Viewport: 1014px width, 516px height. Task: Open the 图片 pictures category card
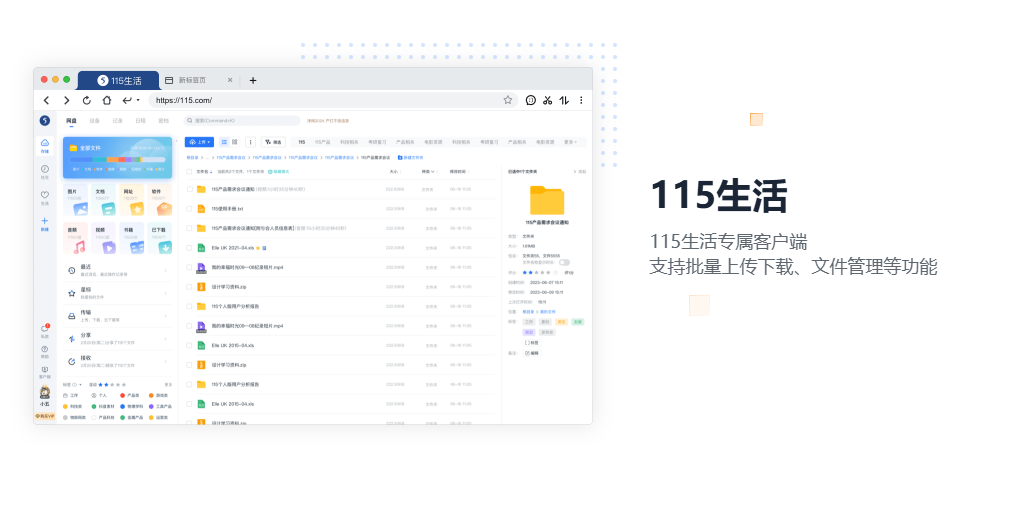[x=76, y=200]
